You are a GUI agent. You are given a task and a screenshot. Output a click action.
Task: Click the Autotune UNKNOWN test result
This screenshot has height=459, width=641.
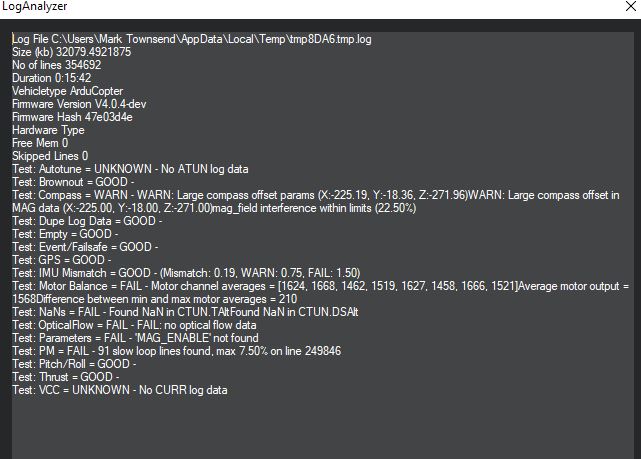click(x=130, y=169)
